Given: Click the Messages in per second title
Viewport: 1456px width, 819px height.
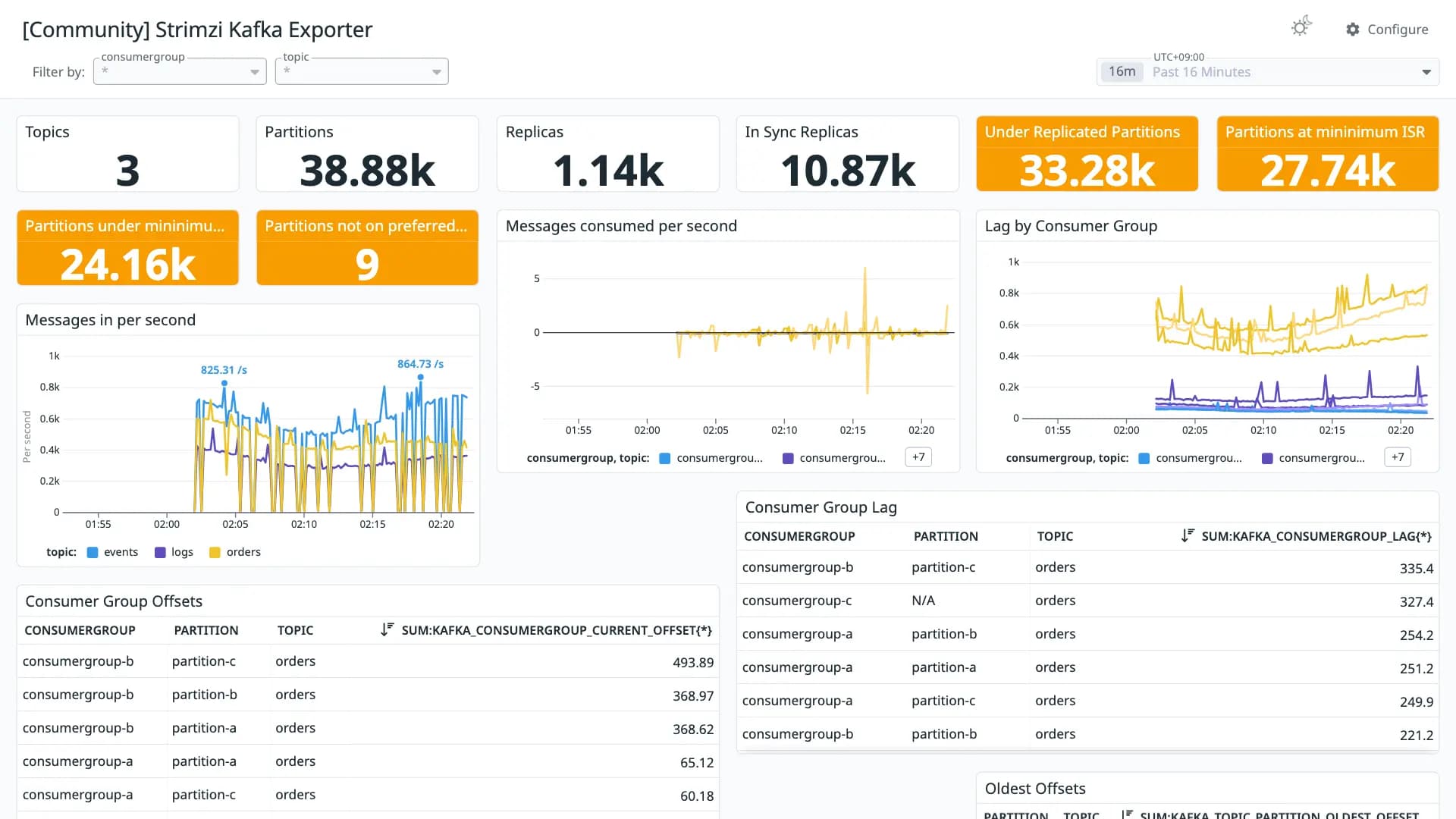Looking at the screenshot, I should 111,320.
